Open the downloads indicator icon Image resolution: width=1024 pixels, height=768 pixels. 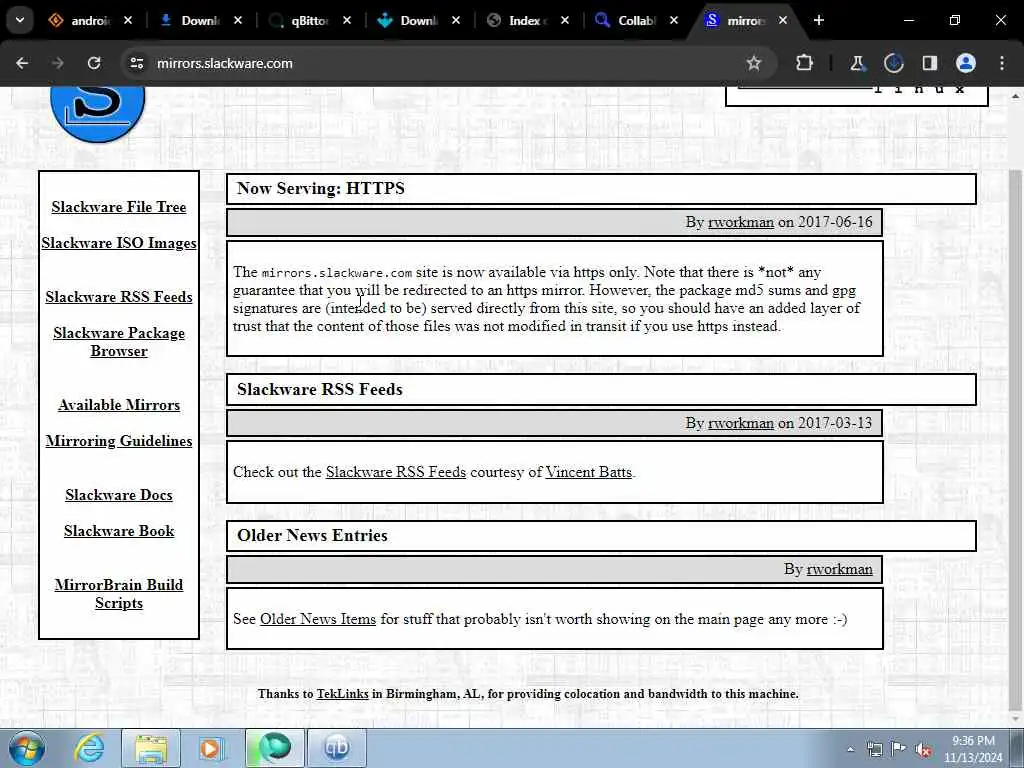pos(893,63)
